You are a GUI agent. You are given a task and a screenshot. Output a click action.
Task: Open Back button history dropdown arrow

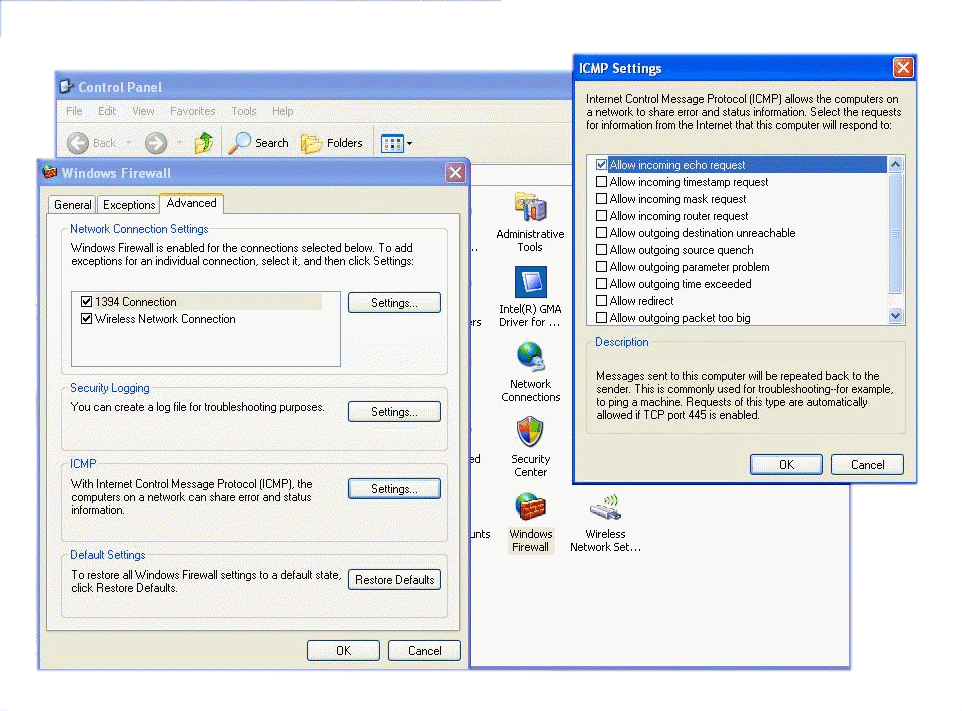coord(128,144)
